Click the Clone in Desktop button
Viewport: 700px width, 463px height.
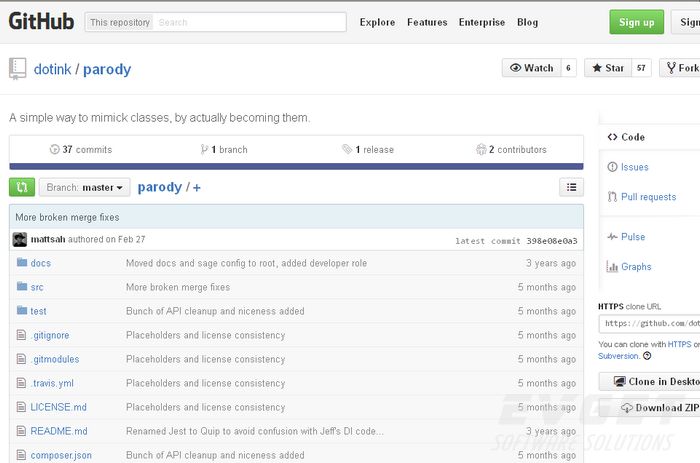tap(650, 382)
